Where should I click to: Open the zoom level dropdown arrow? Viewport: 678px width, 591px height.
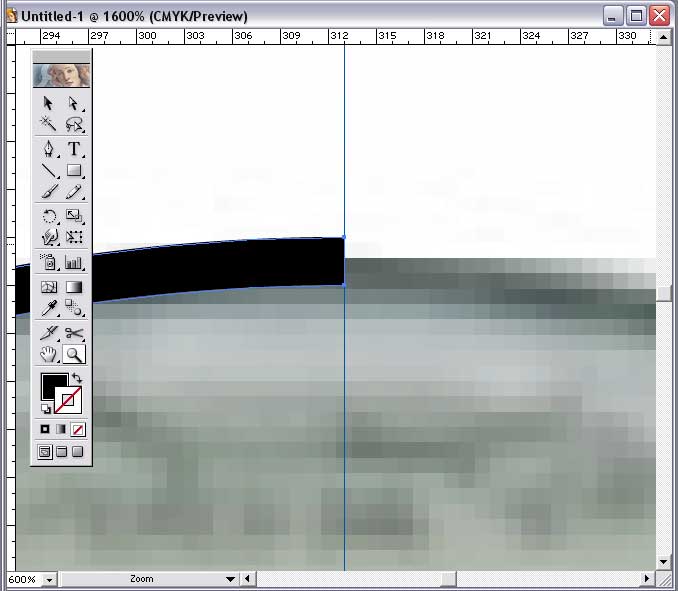[49, 580]
